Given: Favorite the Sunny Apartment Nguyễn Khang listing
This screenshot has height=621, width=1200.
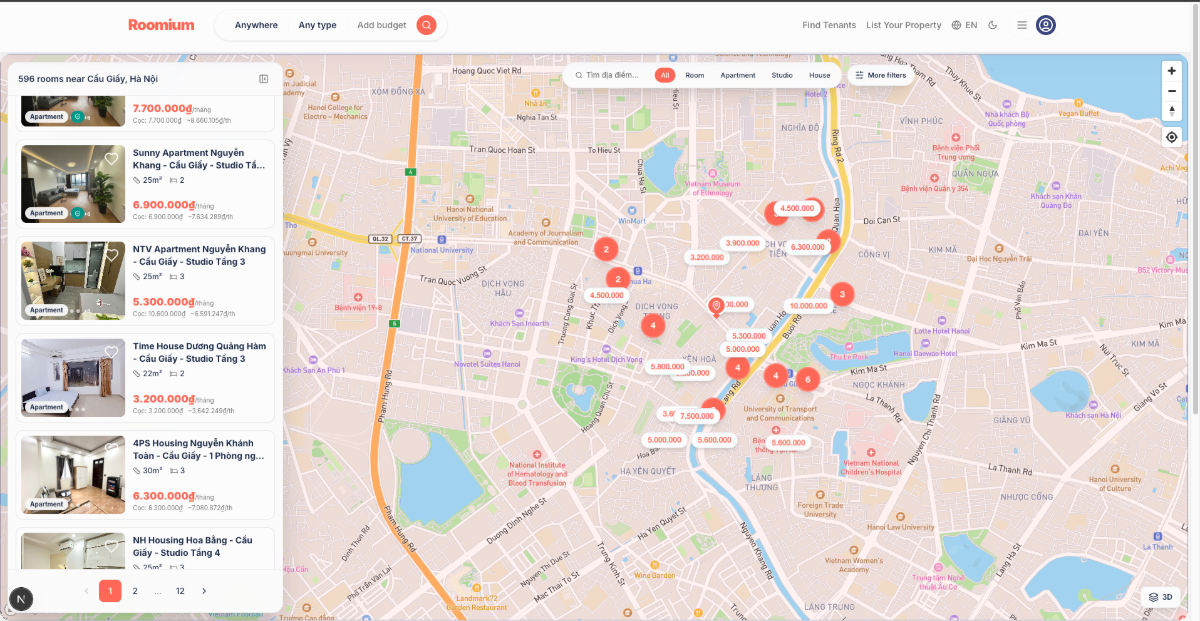Looking at the screenshot, I should (111, 159).
